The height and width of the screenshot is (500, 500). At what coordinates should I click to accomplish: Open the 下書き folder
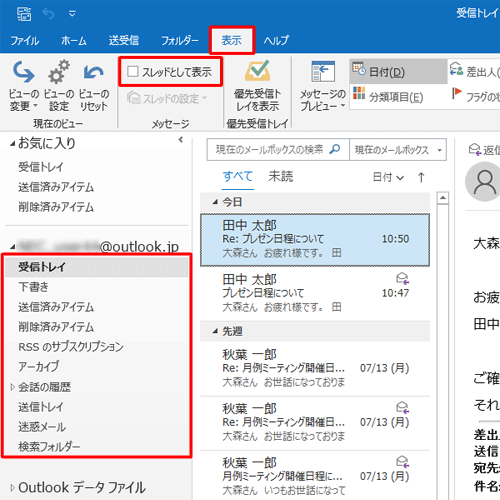[x=33, y=287]
